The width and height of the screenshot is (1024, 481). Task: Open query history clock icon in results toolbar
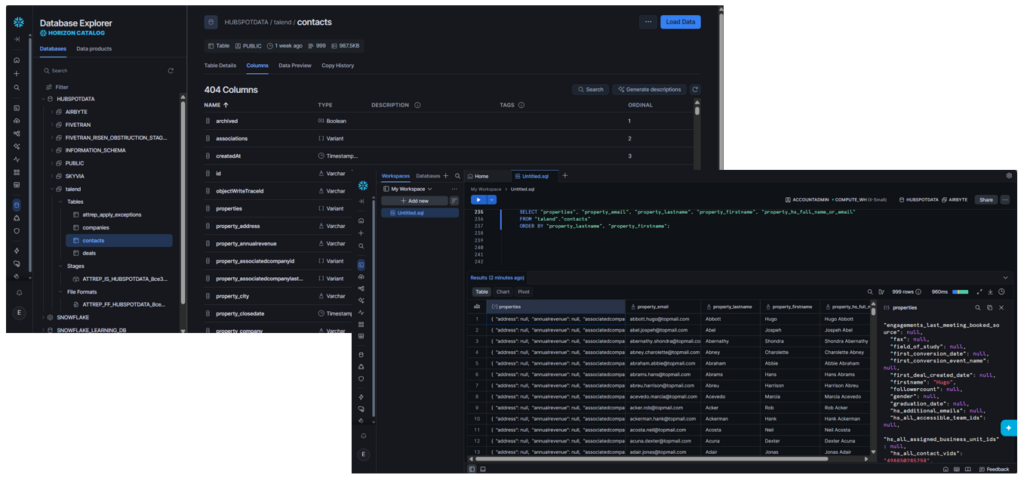1001,292
